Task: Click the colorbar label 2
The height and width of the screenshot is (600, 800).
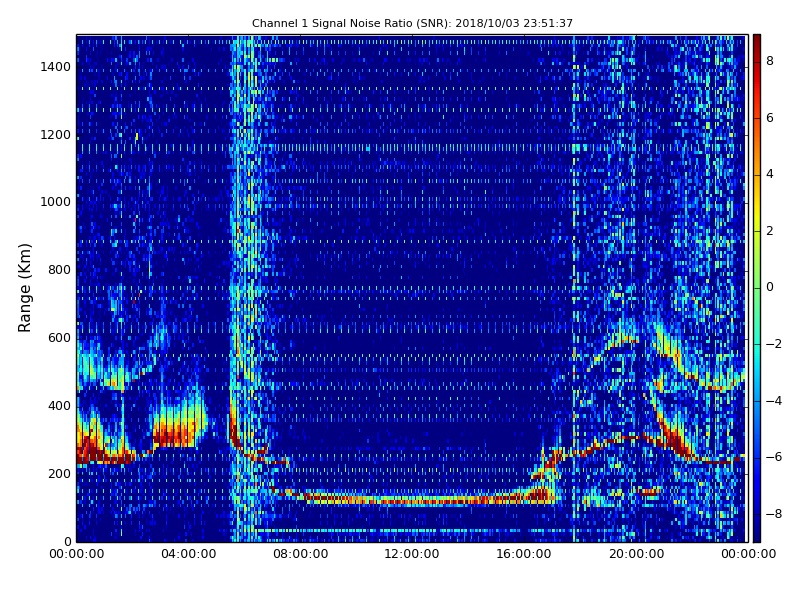Action: click(770, 231)
